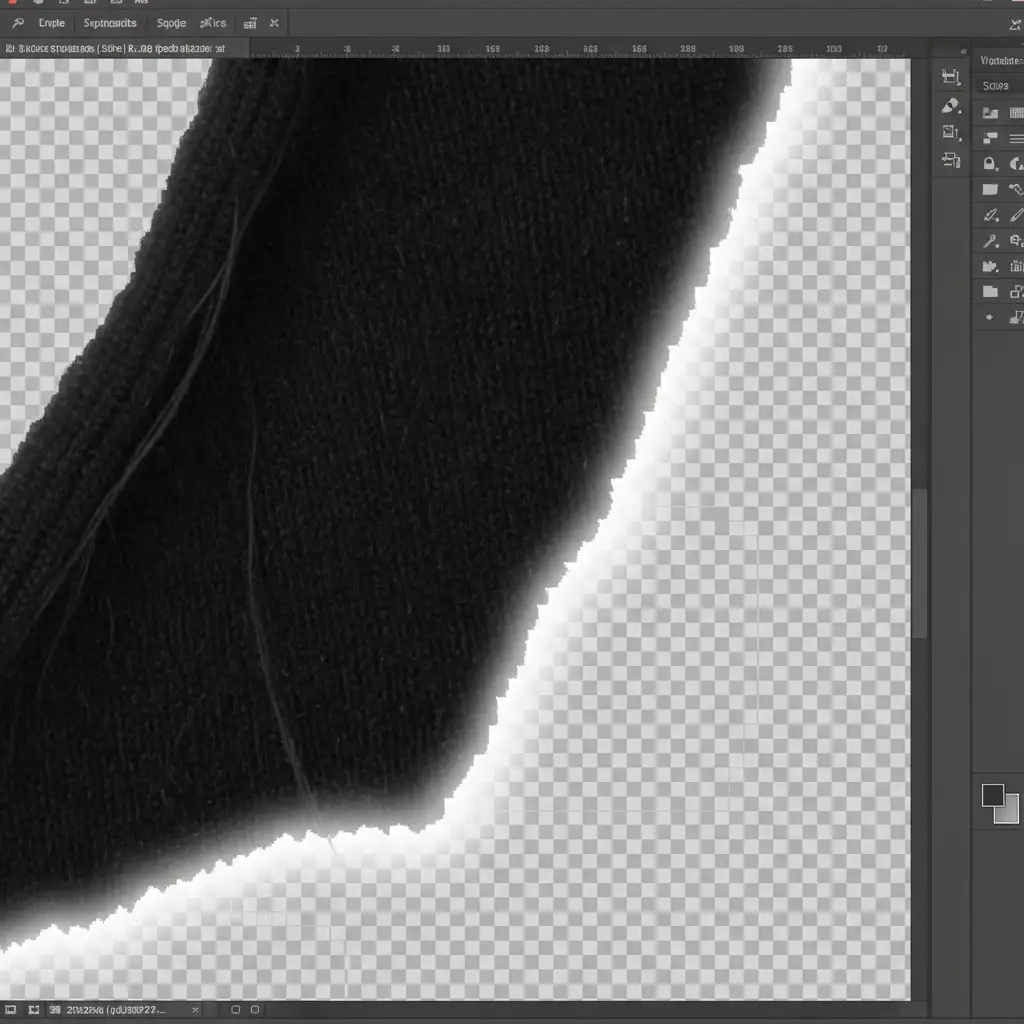Click the overlapping squares icon in the right panel
The height and width of the screenshot is (1024, 1024).
[x=1016, y=292]
